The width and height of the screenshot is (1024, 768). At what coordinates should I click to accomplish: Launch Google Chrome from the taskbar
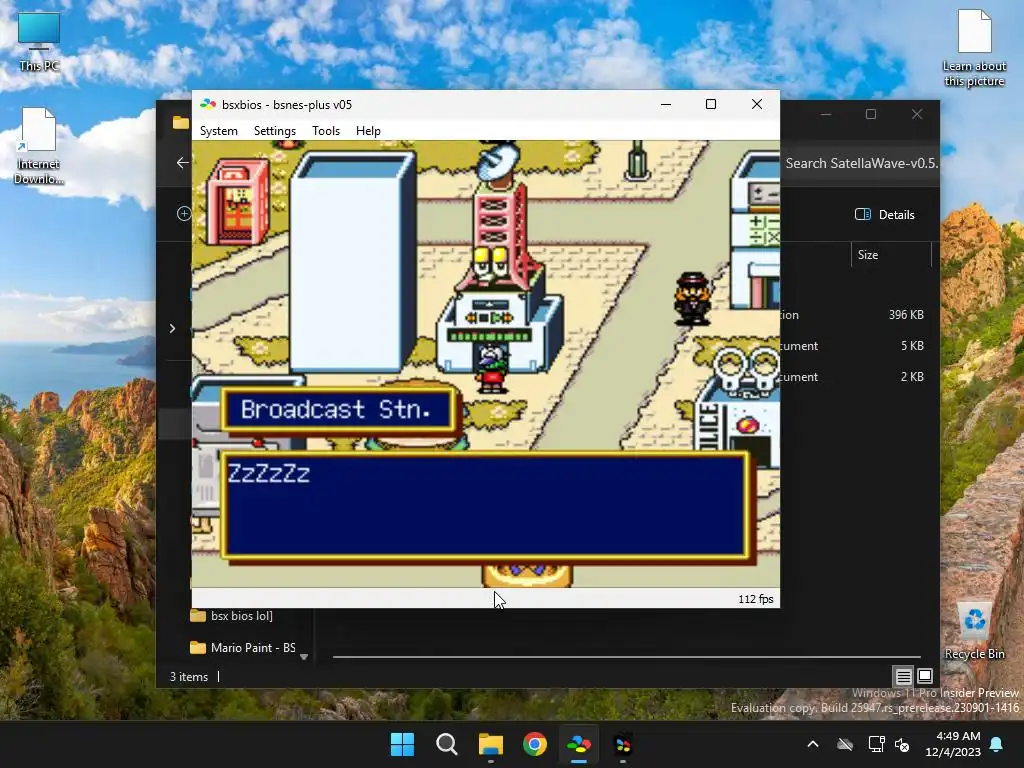coord(535,744)
